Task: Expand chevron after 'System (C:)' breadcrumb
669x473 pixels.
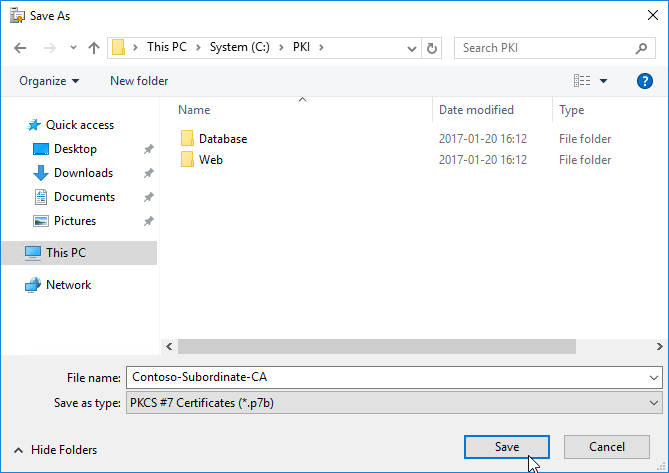Action: (281, 47)
